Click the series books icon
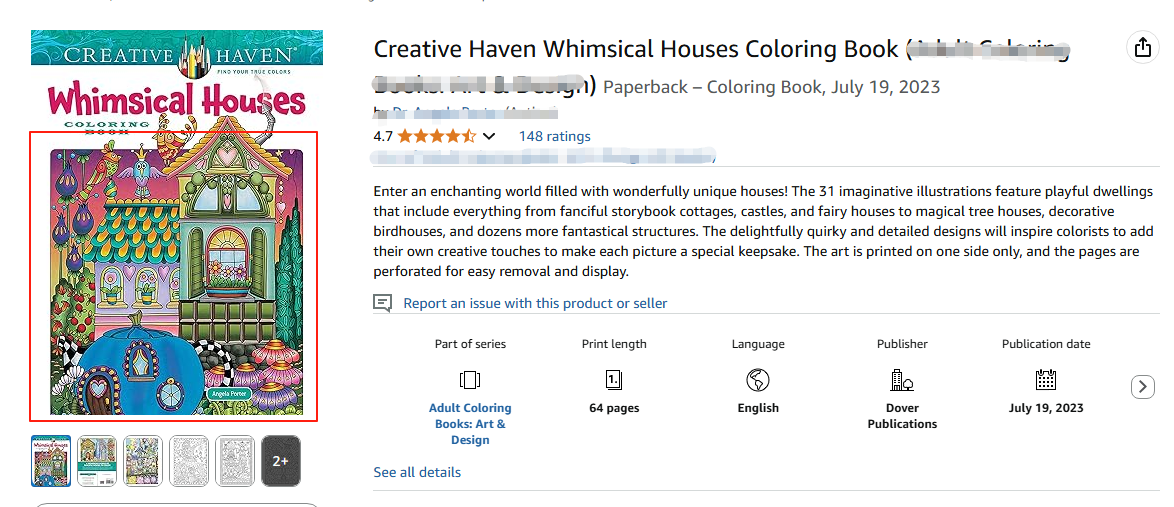Image resolution: width=1174 pixels, height=507 pixels. pos(470,380)
